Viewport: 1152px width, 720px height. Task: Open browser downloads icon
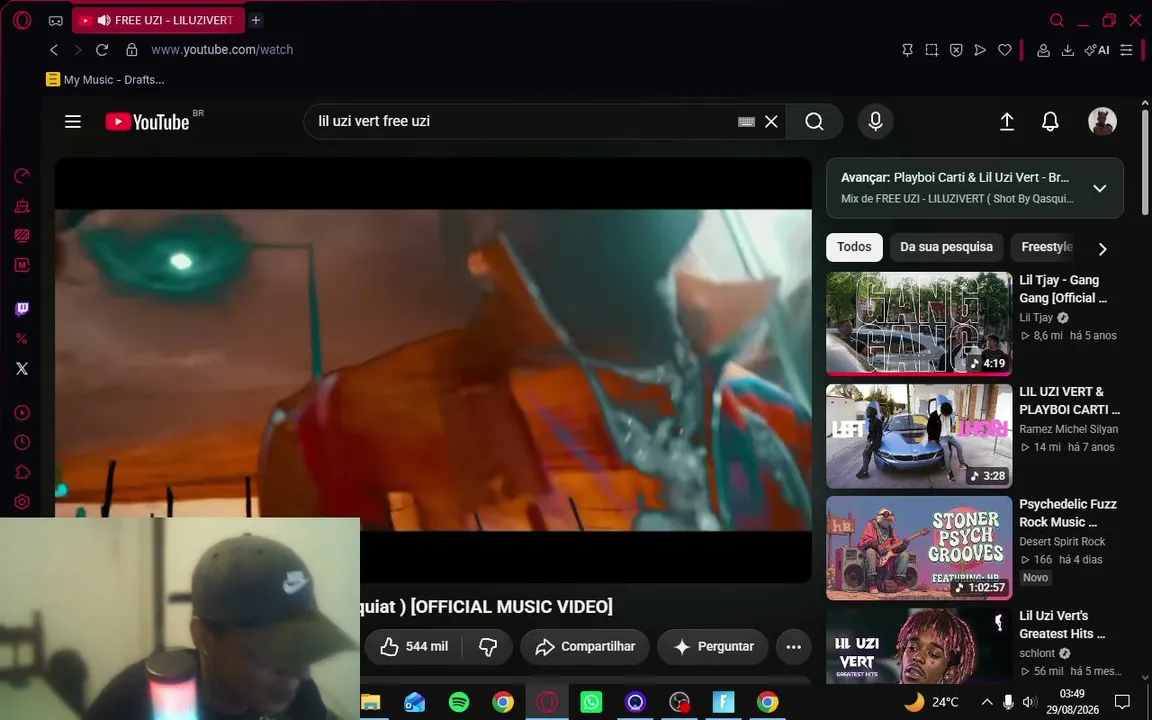(x=1068, y=50)
